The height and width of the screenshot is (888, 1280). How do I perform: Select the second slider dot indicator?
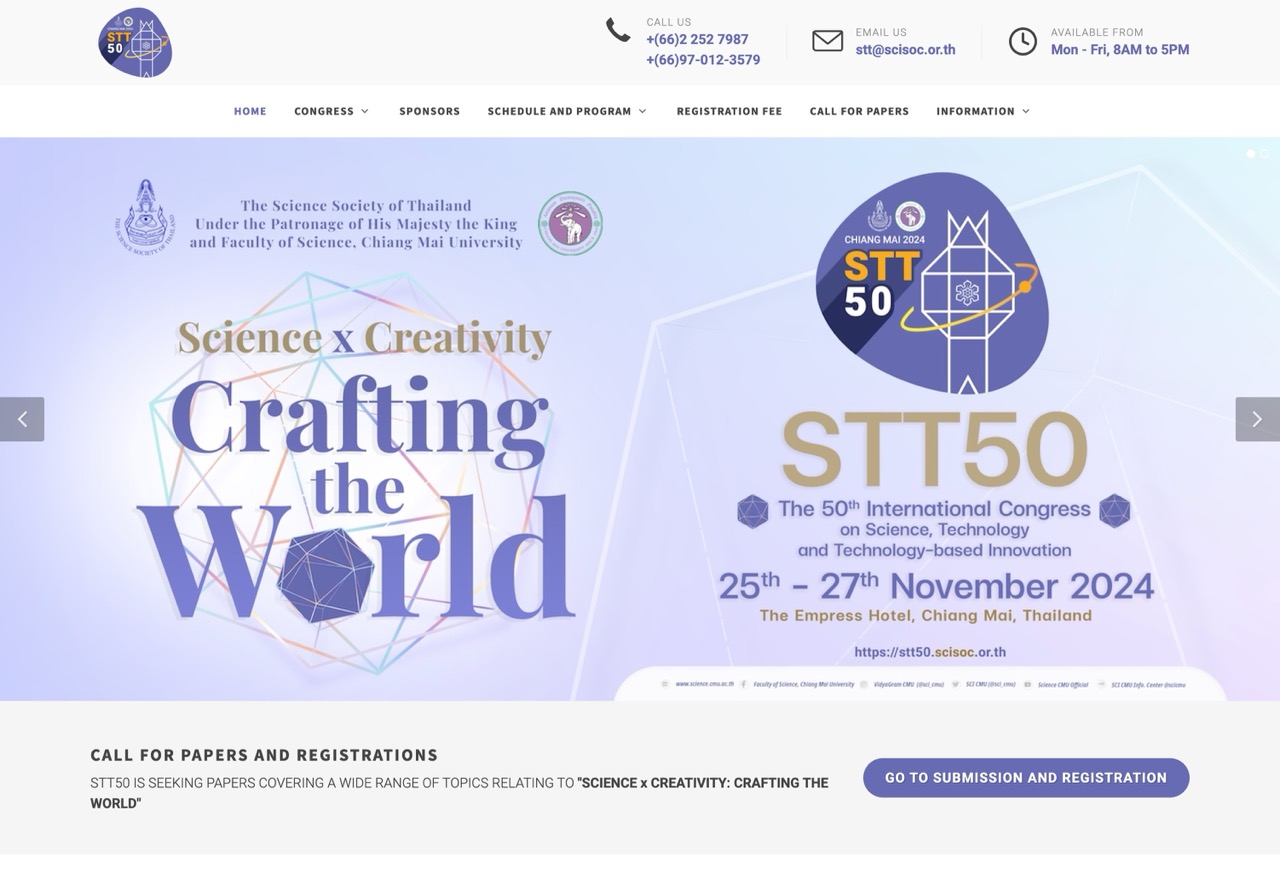click(x=1264, y=153)
